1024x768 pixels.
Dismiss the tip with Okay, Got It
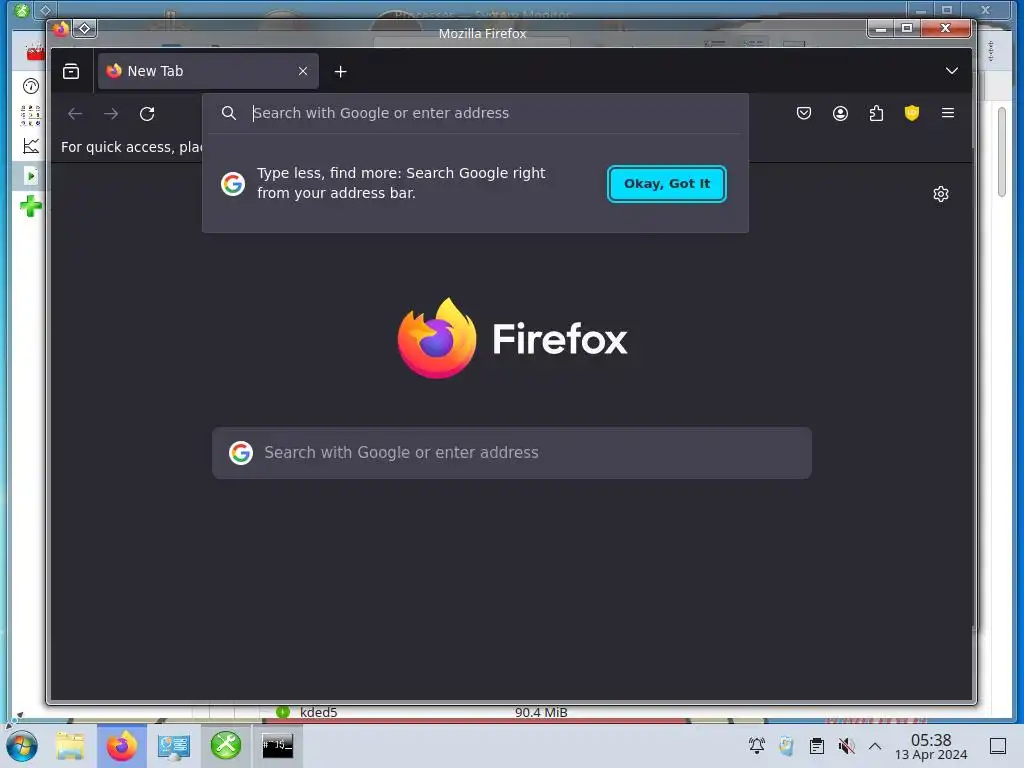click(667, 184)
